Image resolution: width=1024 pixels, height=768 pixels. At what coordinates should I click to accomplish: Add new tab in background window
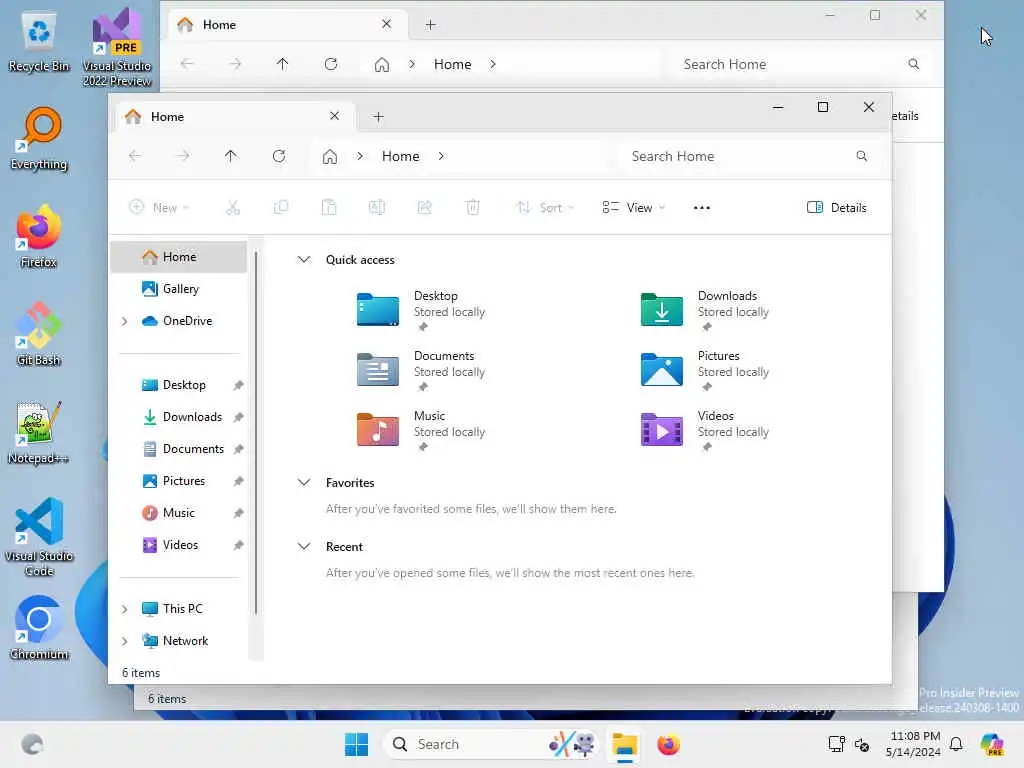coord(430,25)
